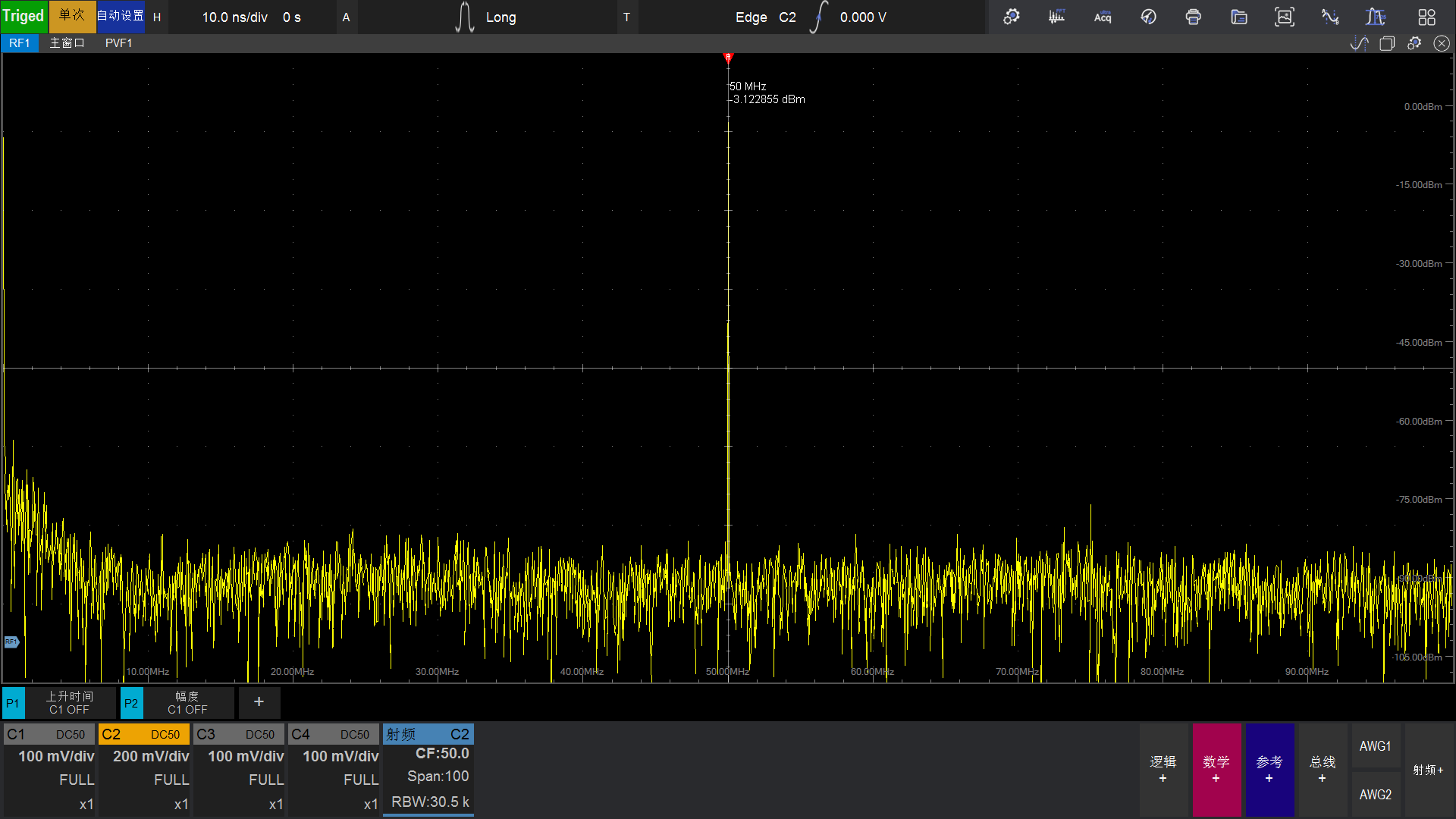Toggle the 射频 C2 RF channel header
Image resolution: width=1456 pixels, height=819 pixels.
click(428, 734)
